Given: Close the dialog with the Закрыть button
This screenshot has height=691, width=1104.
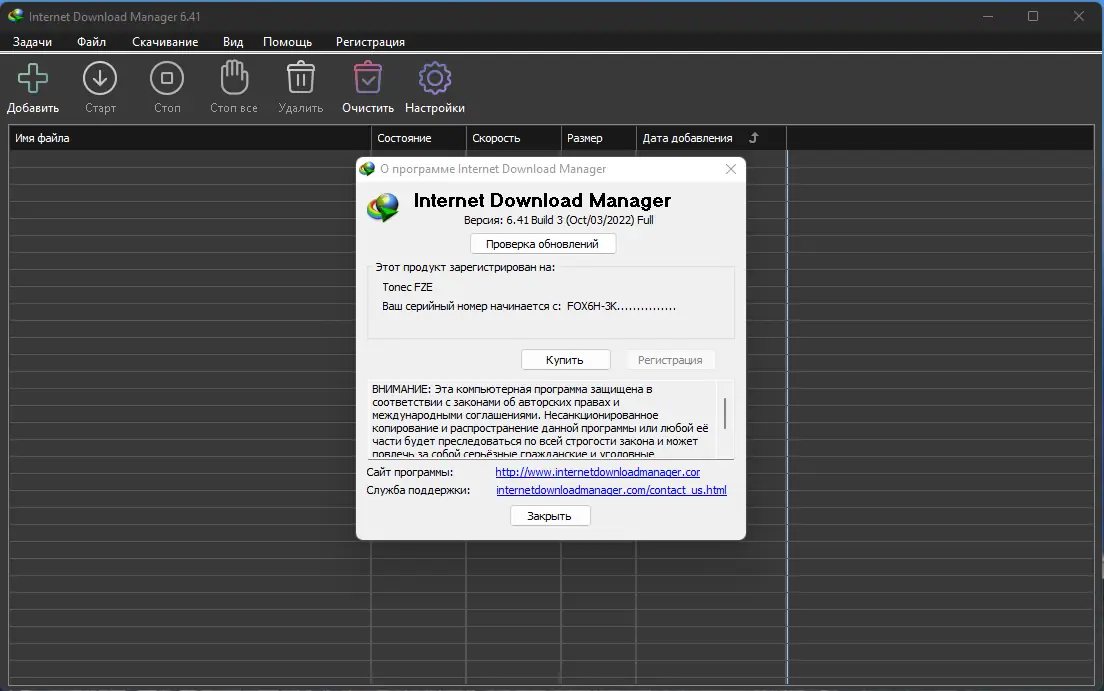Looking at the screenshot, I should [x=549, y=515].
